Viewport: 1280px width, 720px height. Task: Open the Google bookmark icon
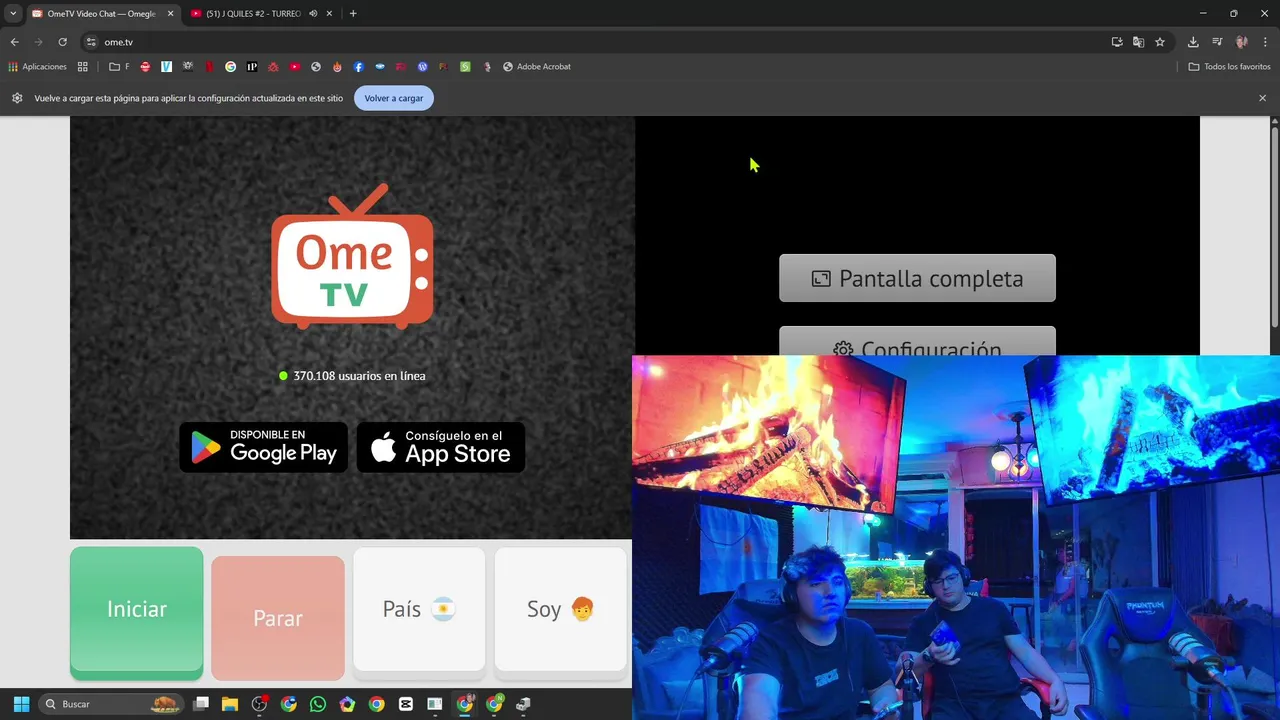click(230, 67)
